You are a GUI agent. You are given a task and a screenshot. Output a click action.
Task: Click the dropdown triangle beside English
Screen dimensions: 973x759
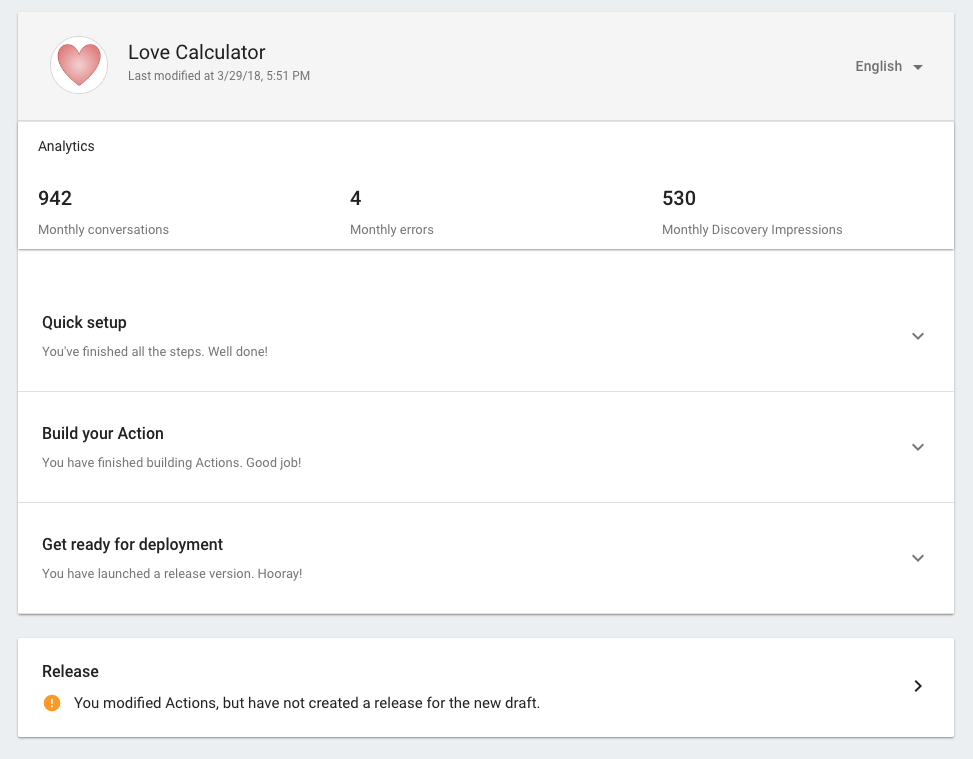tap(918, 67)
